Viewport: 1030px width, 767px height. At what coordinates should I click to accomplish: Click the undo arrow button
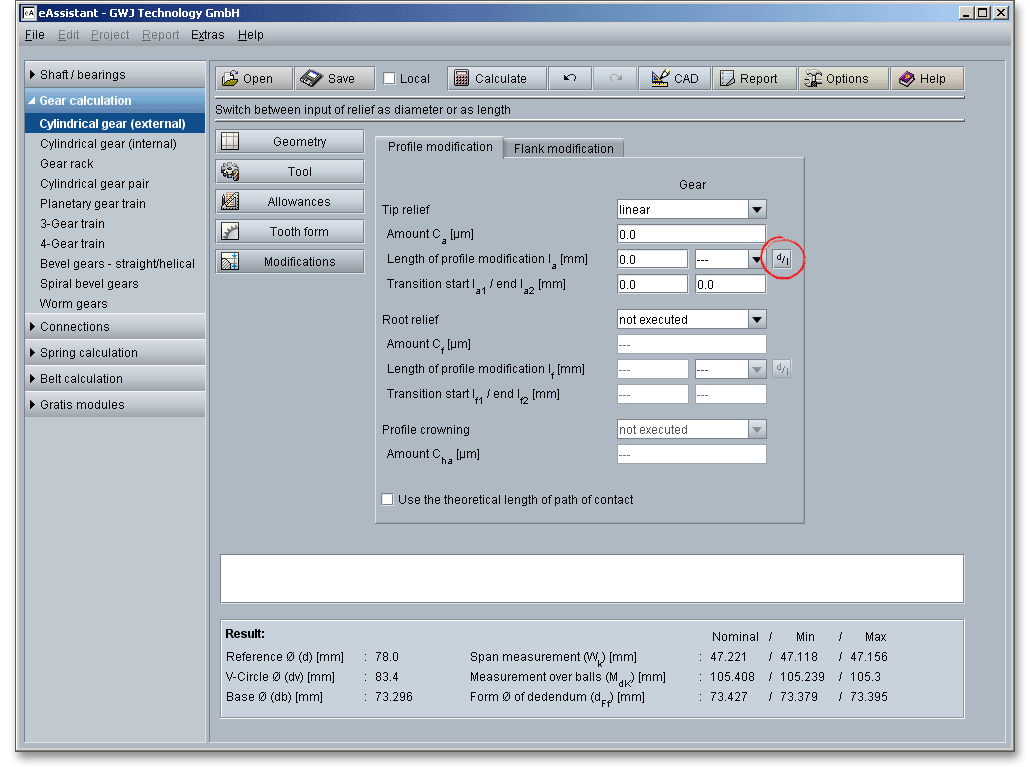(x=570, y=79)
